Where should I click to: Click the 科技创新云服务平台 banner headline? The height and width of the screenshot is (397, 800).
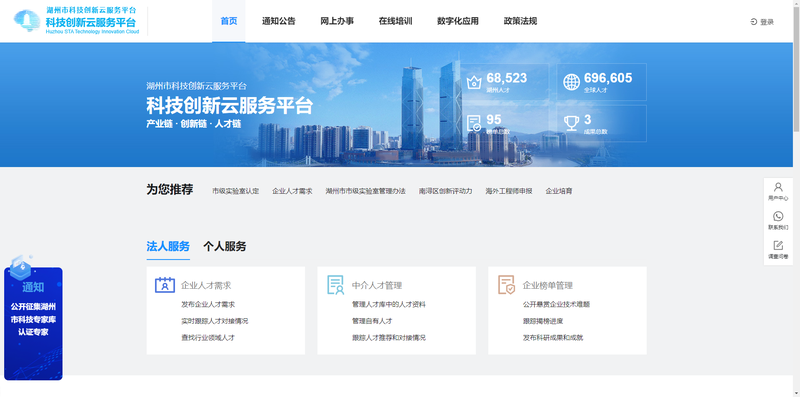point(230,106)
